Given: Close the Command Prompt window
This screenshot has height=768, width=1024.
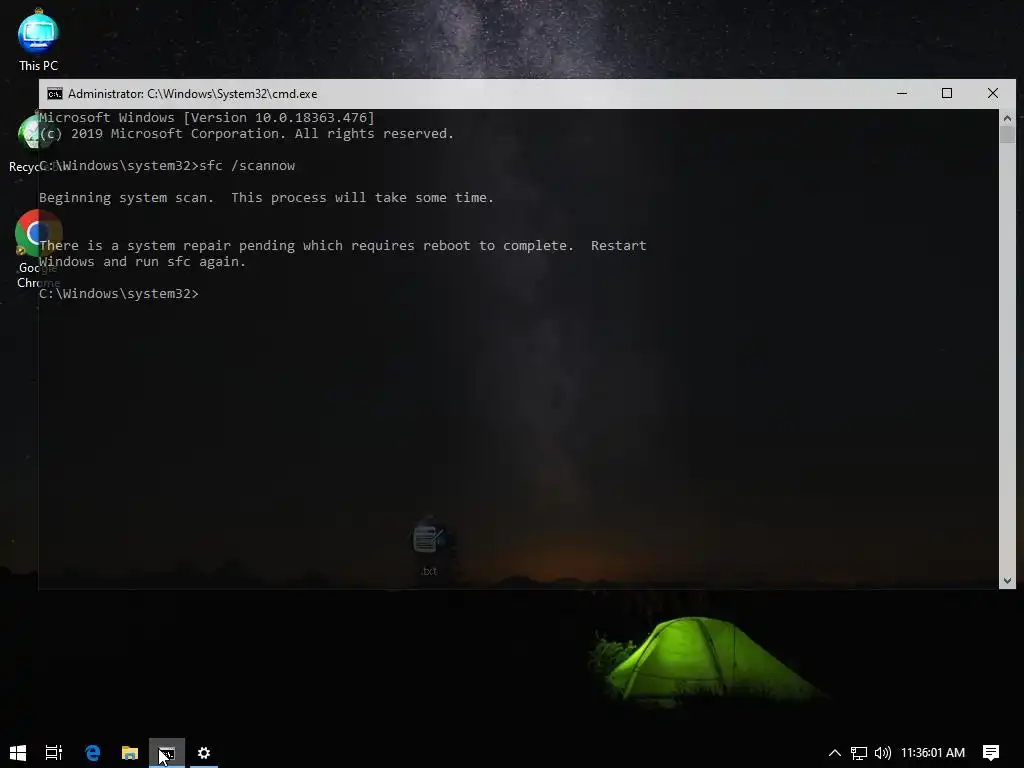Looking at the screenshot, I should tap(993, 93).
